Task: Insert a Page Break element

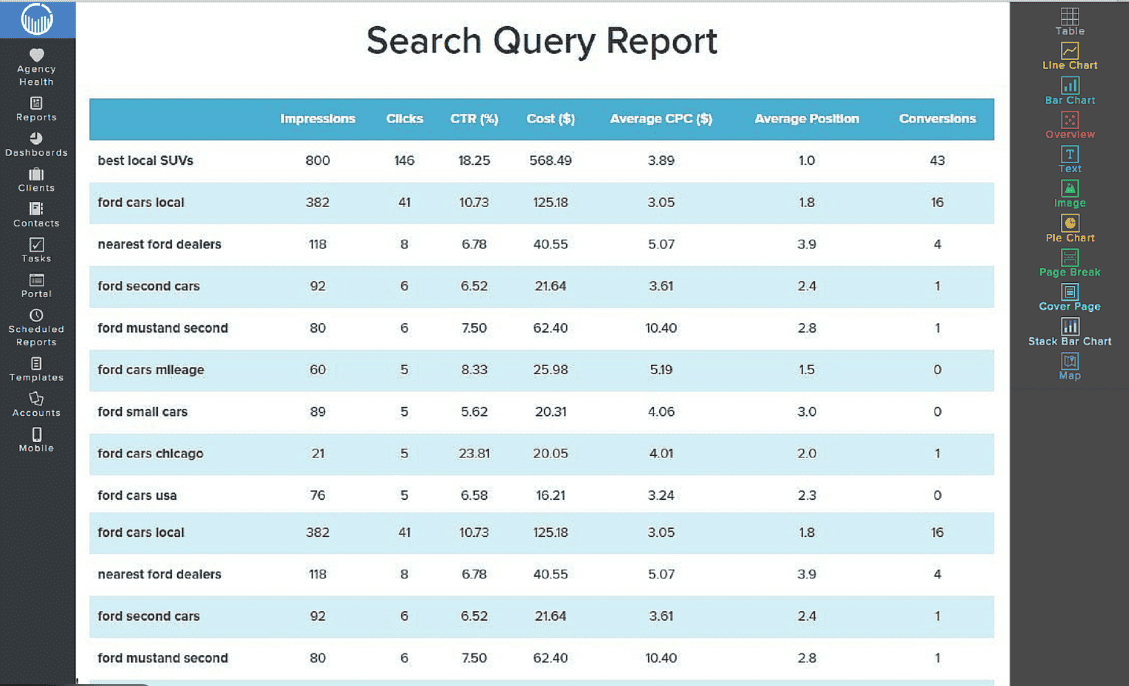Action: coord(1069,258)
